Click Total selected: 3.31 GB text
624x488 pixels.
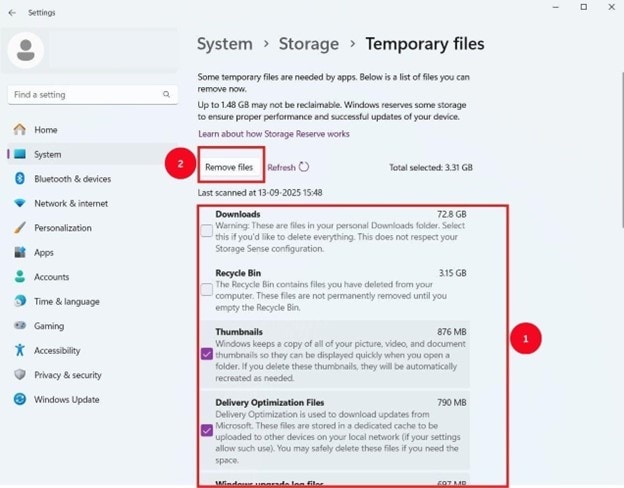tap(431, 168)
